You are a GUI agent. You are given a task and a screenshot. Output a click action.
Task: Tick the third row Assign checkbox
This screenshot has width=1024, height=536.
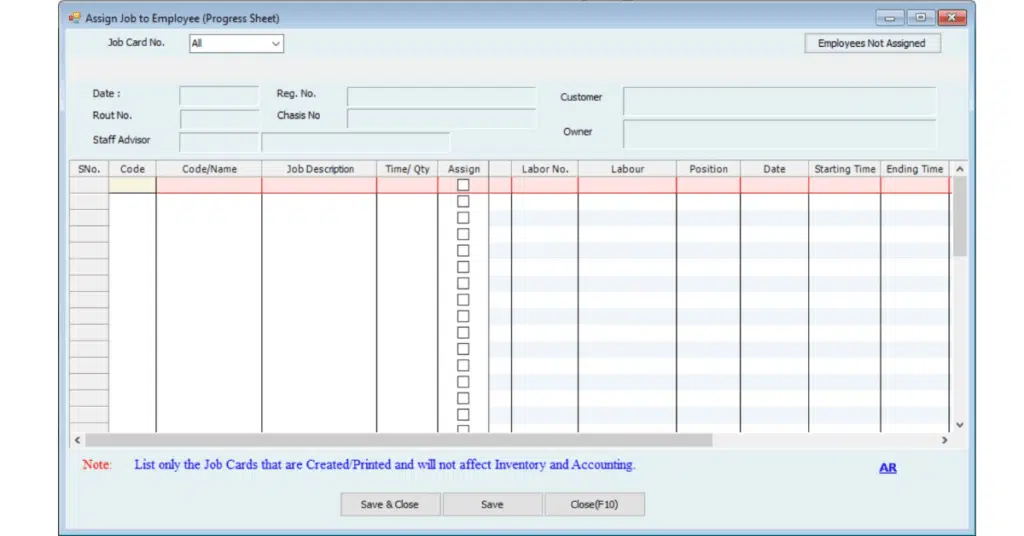463,218
